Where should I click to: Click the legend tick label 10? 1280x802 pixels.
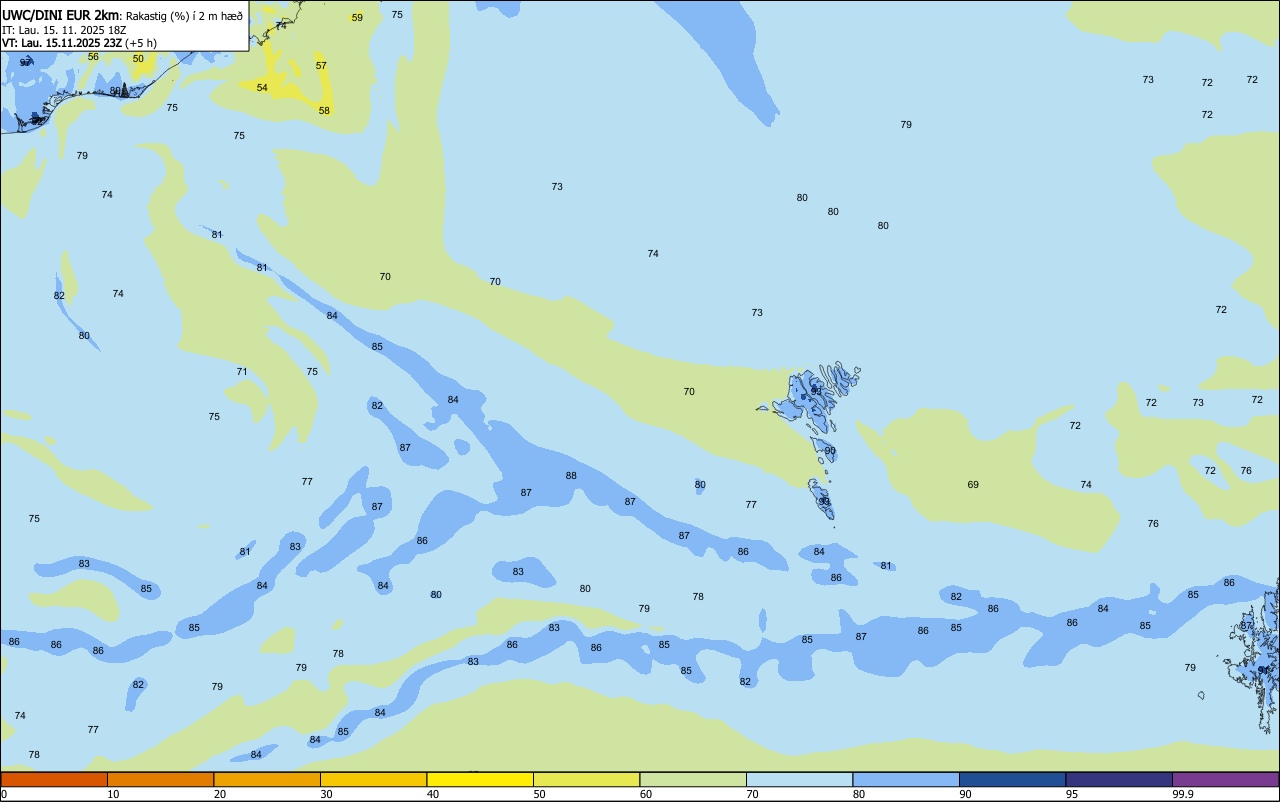(x=114, y=794)
